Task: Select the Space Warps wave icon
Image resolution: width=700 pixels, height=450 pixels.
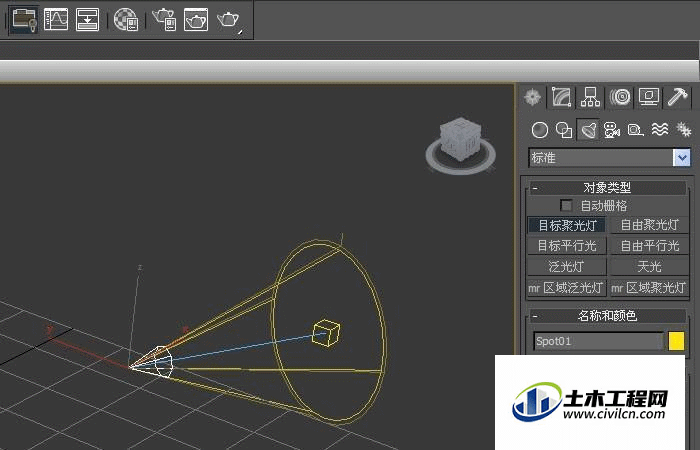Action: tap(660, 130)
